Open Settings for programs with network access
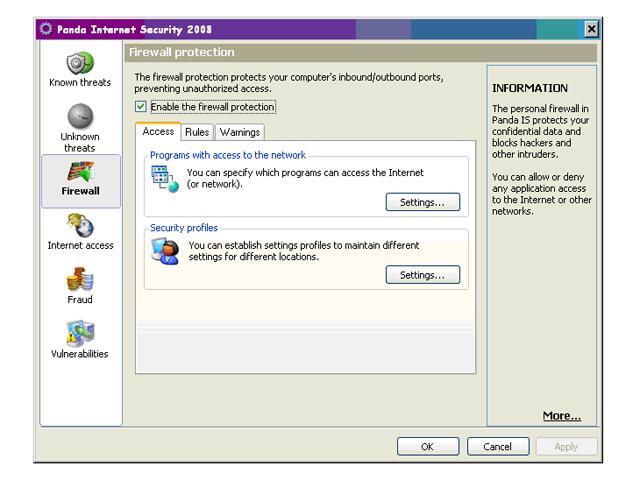 [422, 202]
